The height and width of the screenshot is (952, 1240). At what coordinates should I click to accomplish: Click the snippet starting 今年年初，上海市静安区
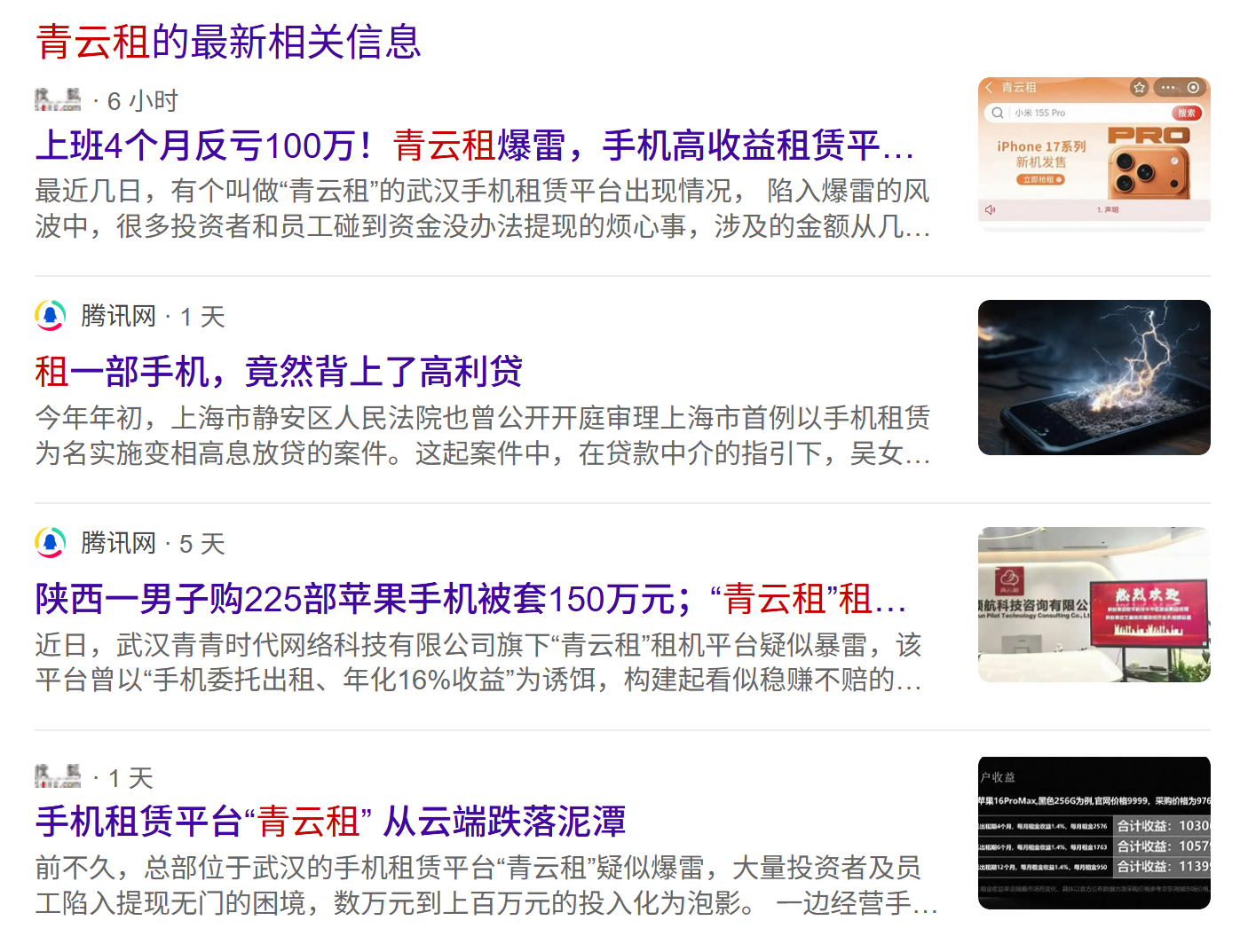tap(483, 436)
